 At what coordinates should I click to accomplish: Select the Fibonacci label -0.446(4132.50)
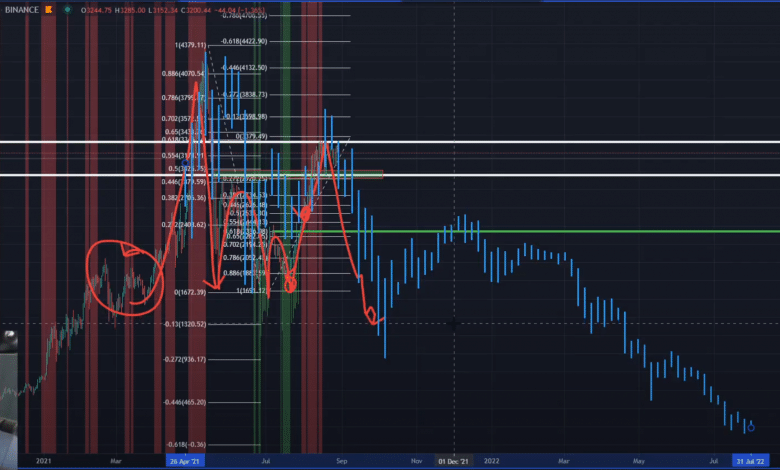click(x=244, y=67)
